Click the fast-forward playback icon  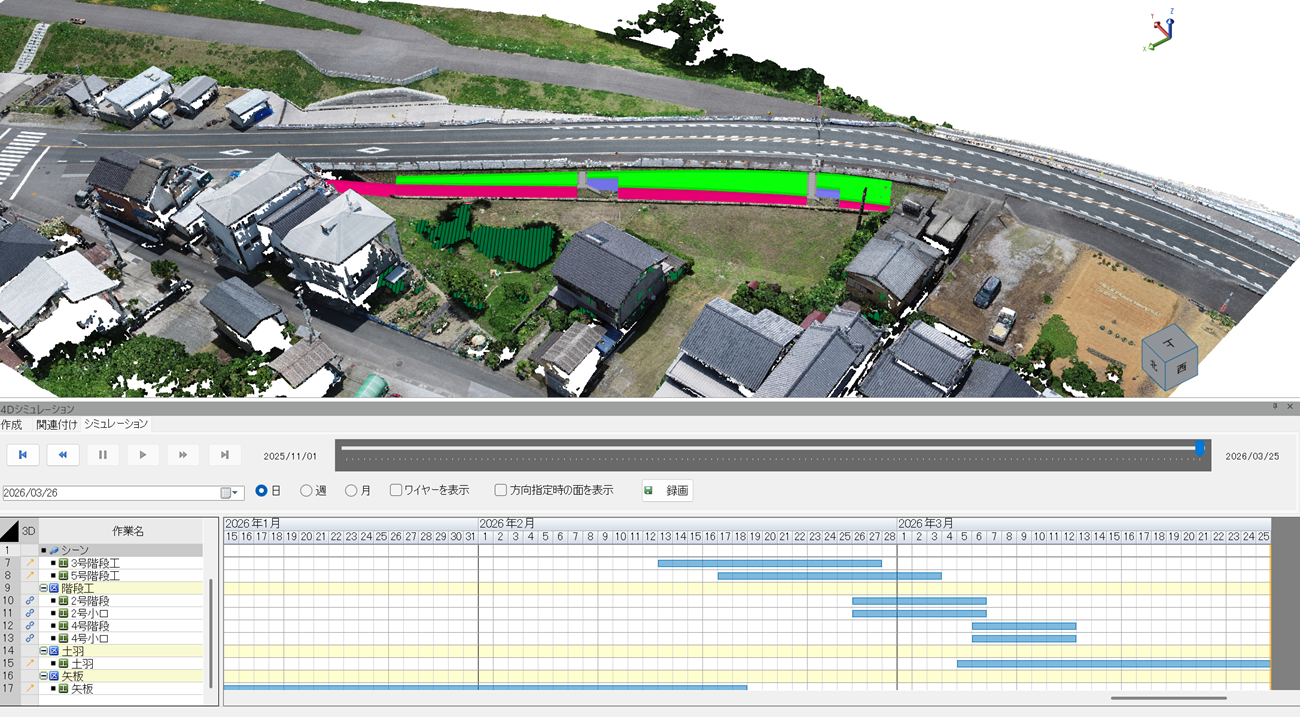(183, 455)
